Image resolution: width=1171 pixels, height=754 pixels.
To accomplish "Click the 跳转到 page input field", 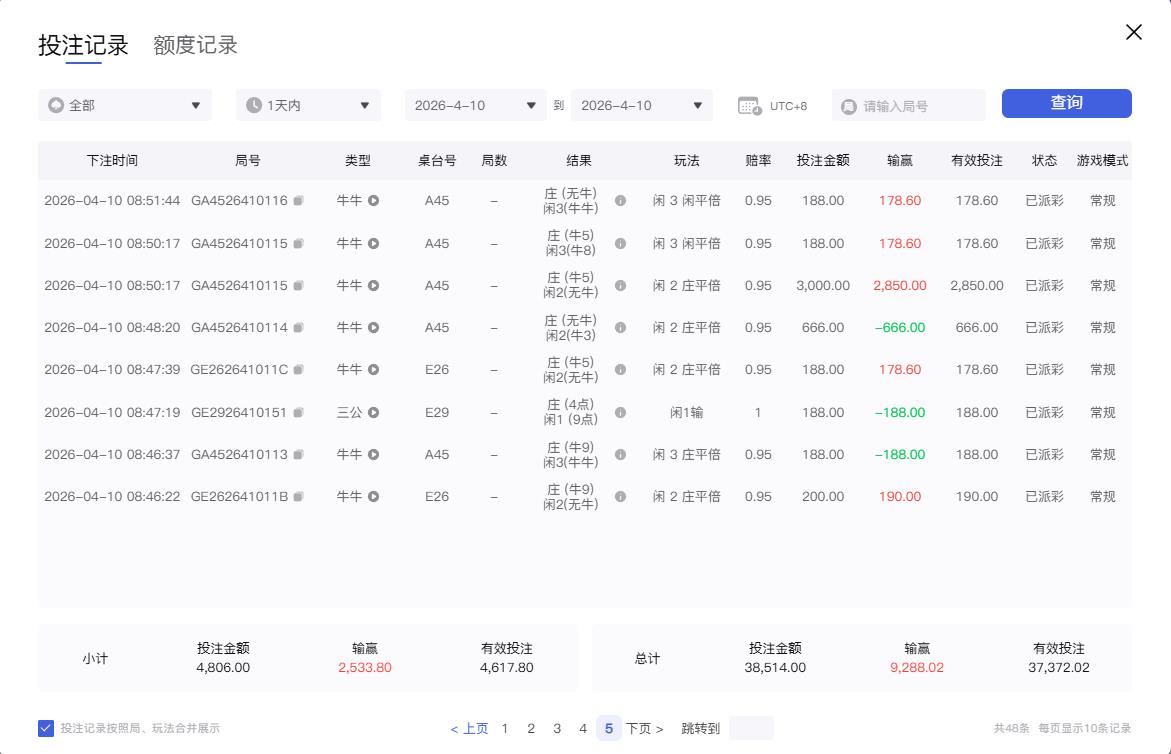I will click(x=750, y=728).
